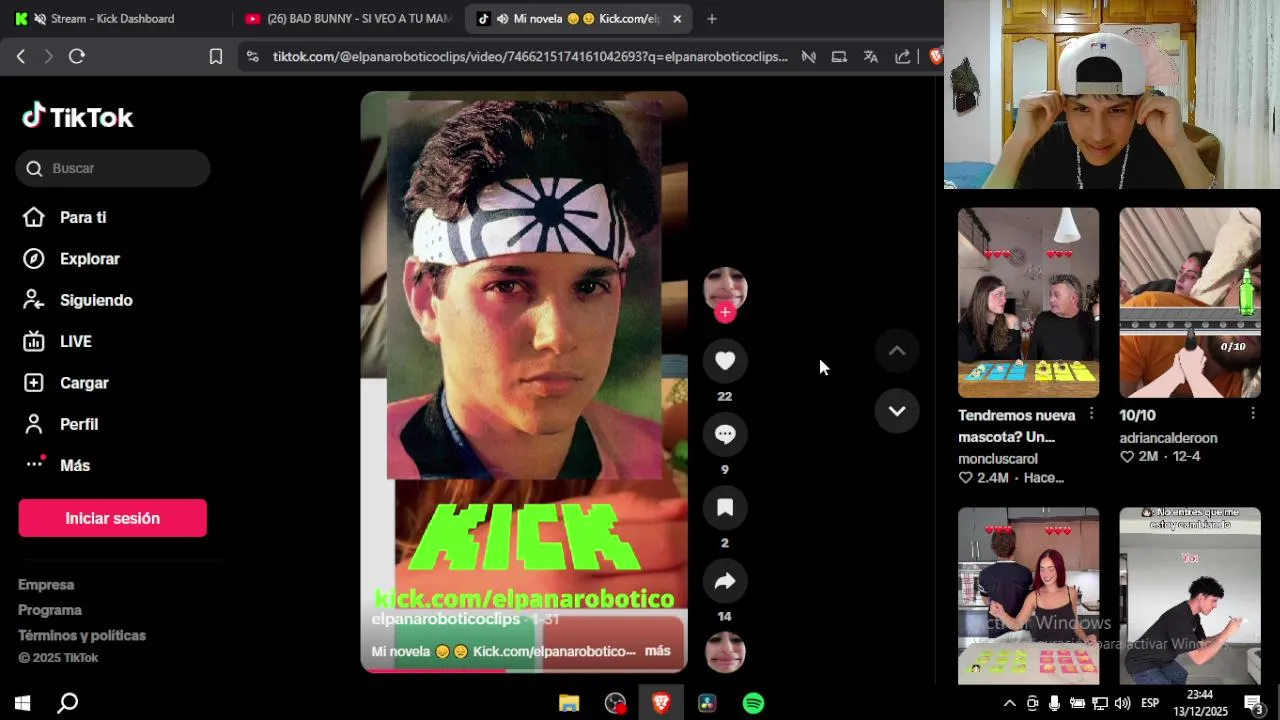Go back in browser history

tap(21, 57)
